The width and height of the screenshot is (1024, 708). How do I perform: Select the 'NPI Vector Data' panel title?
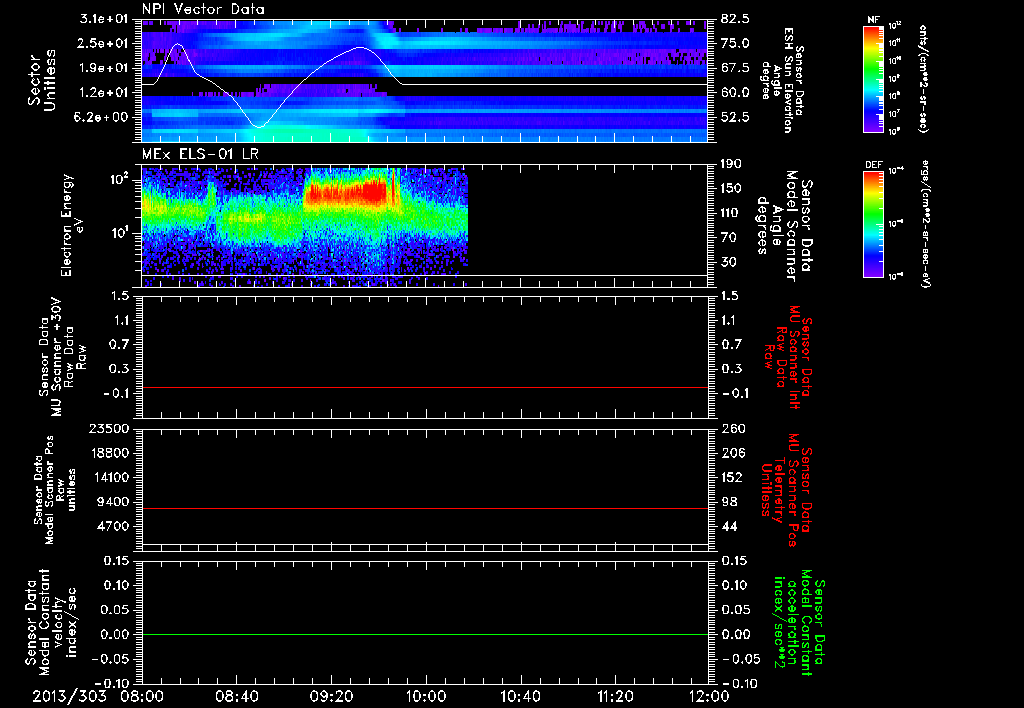(x=203, y=9)
